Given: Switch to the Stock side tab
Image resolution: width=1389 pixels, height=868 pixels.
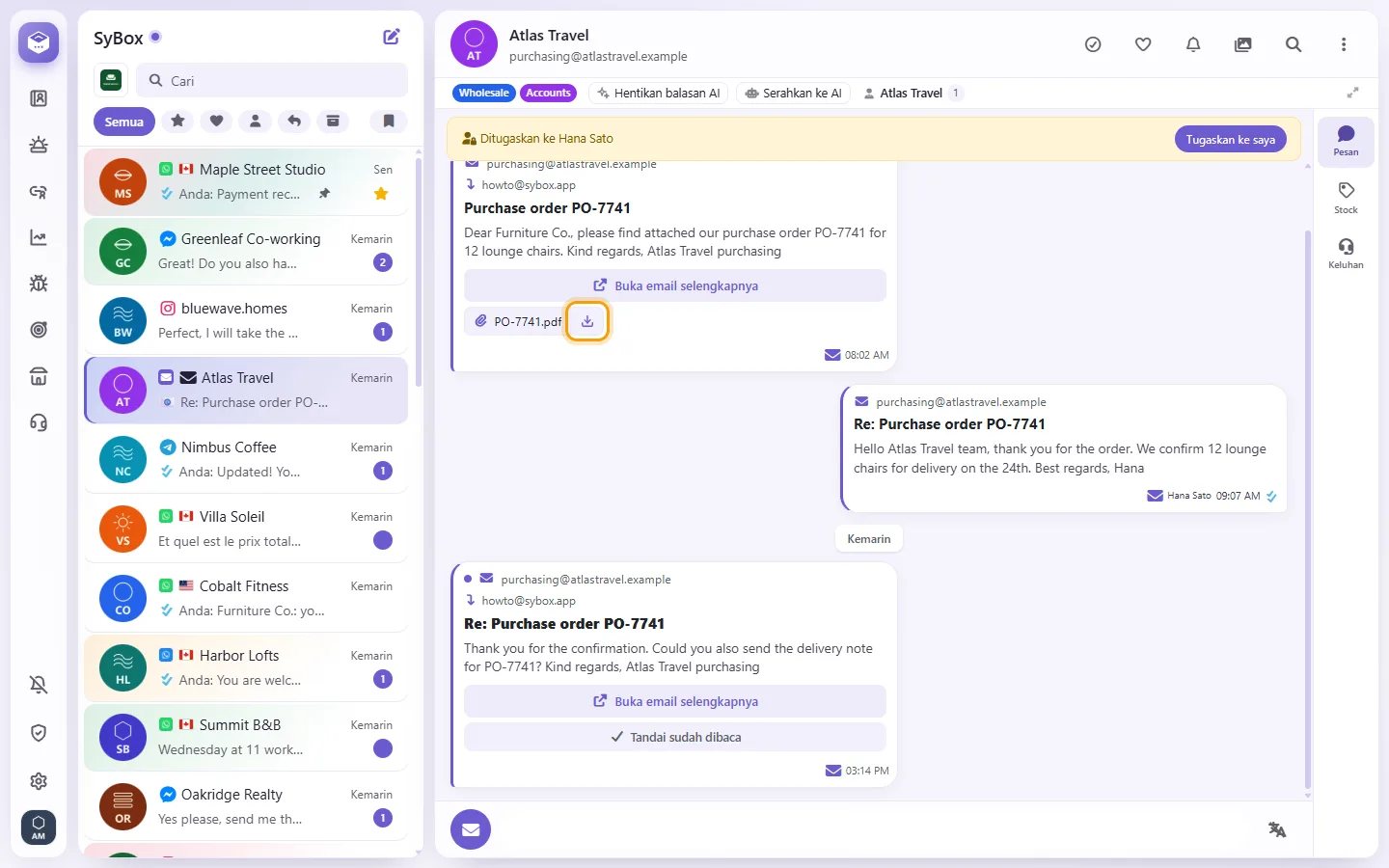Looking at the screenshot, I should 1346,198.
